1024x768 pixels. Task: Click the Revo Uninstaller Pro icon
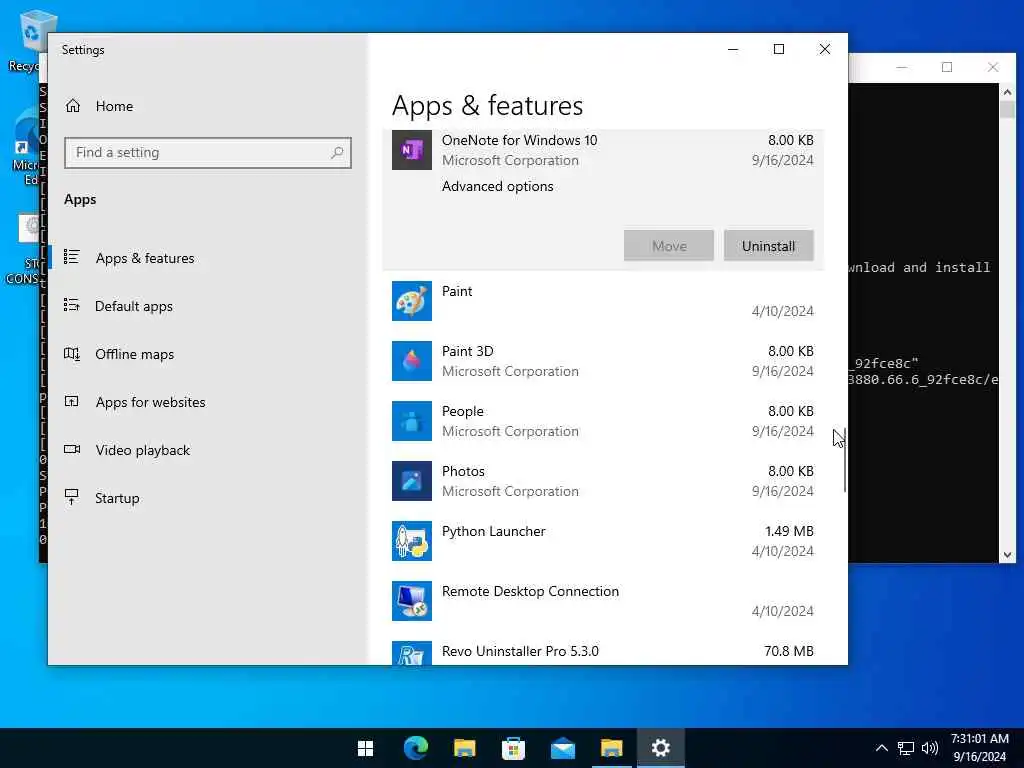411,653
